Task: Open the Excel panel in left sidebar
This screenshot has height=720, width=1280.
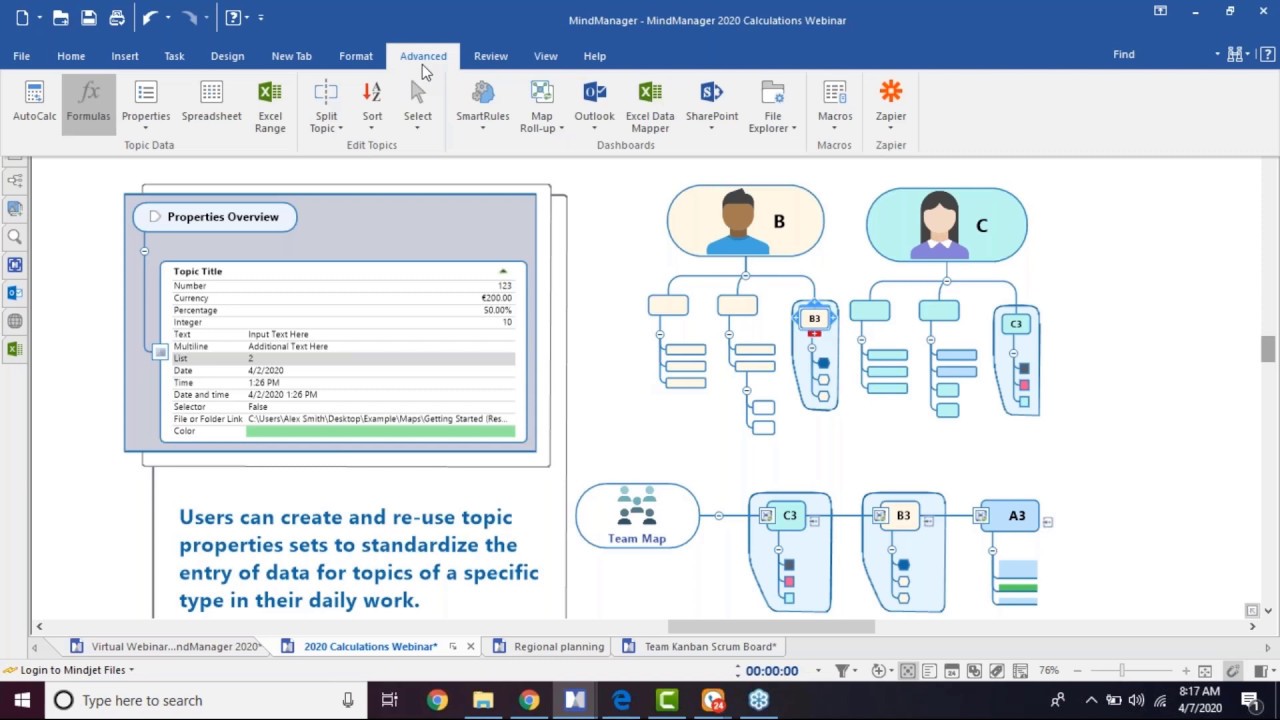Action: [x=15, y=349]
